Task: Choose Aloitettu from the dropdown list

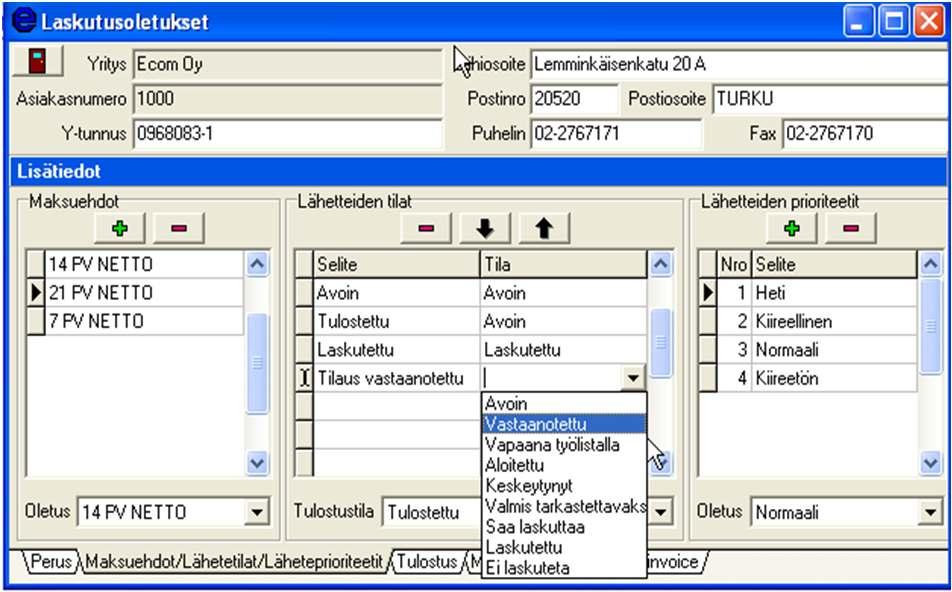Action: coord(564,465)
